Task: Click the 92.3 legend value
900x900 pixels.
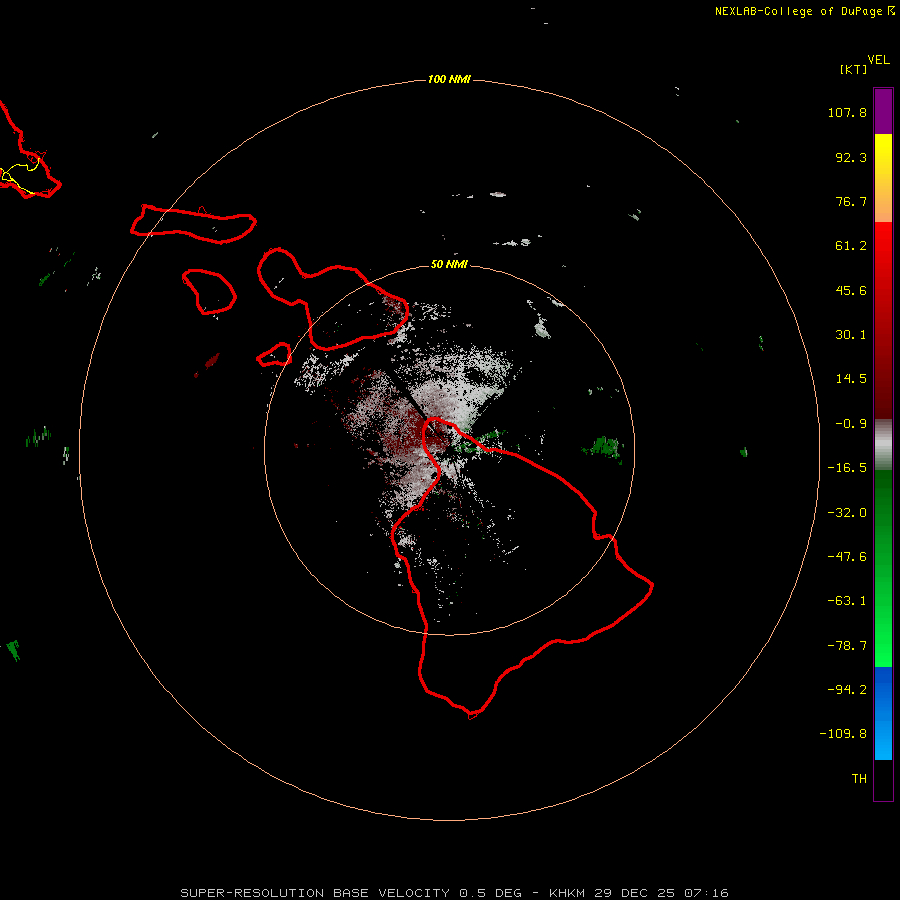Action: [x=851, y=157]
